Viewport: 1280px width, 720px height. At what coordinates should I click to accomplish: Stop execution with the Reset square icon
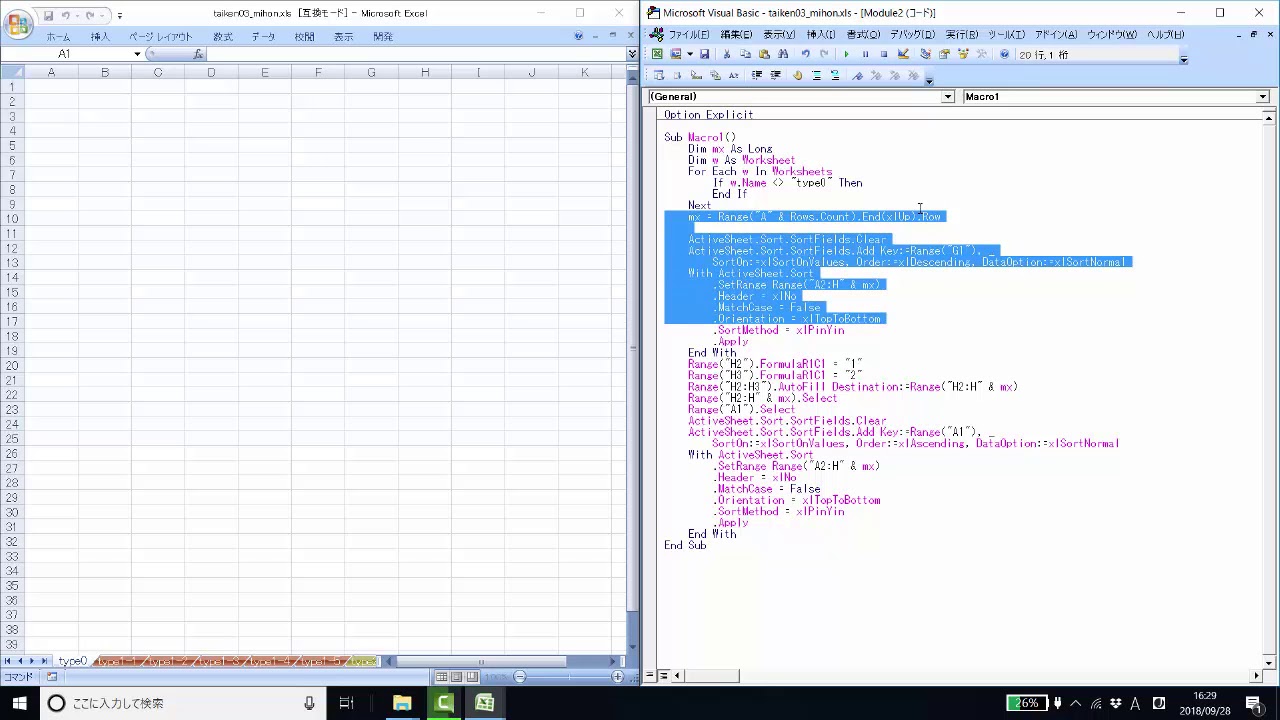click(x=883, y=55)
